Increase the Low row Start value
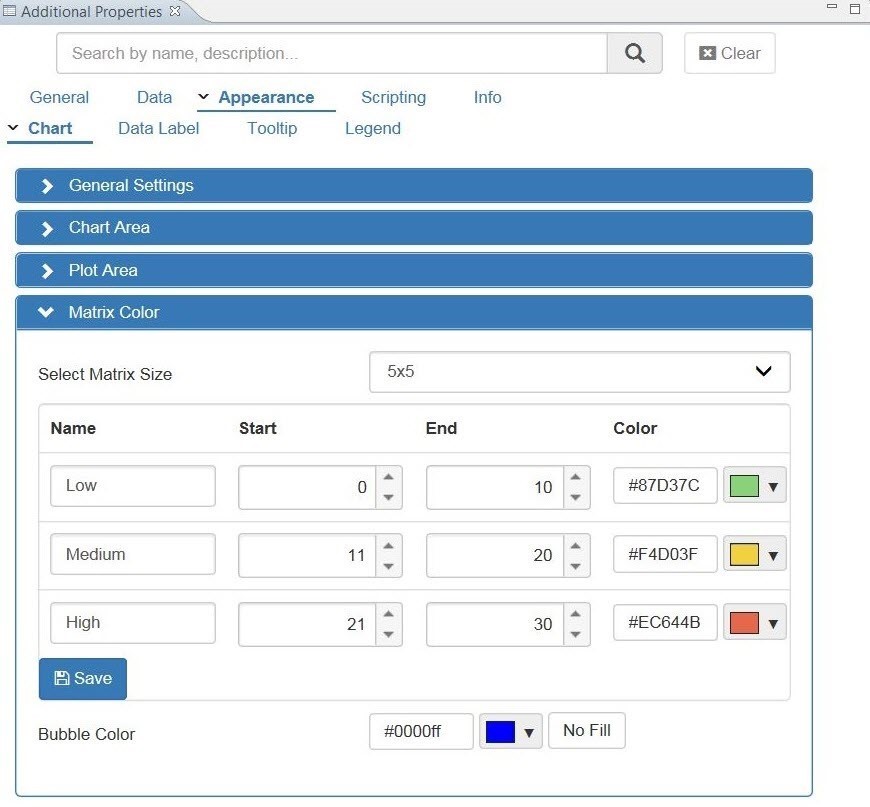Viewport: 870px width, 807px height. click(x=389, y=477)
